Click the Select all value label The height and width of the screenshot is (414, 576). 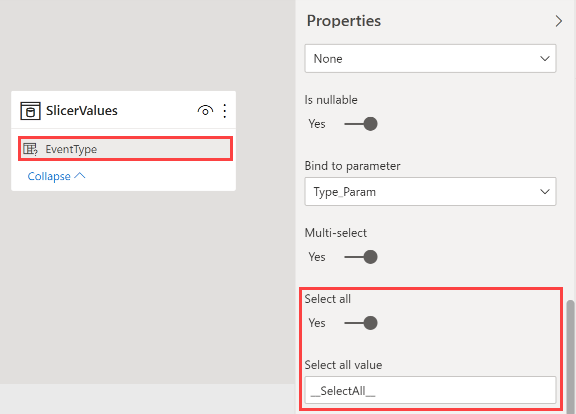point(343,365)
